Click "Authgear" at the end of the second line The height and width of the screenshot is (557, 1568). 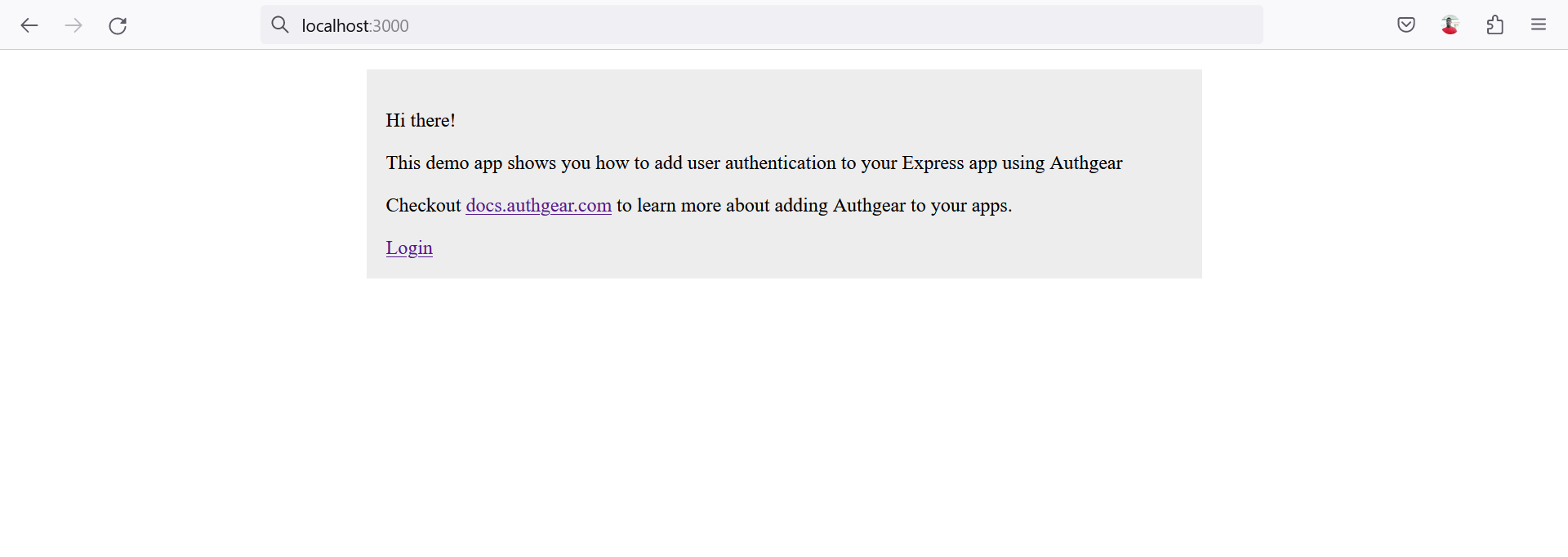(x=1085, y=163)
